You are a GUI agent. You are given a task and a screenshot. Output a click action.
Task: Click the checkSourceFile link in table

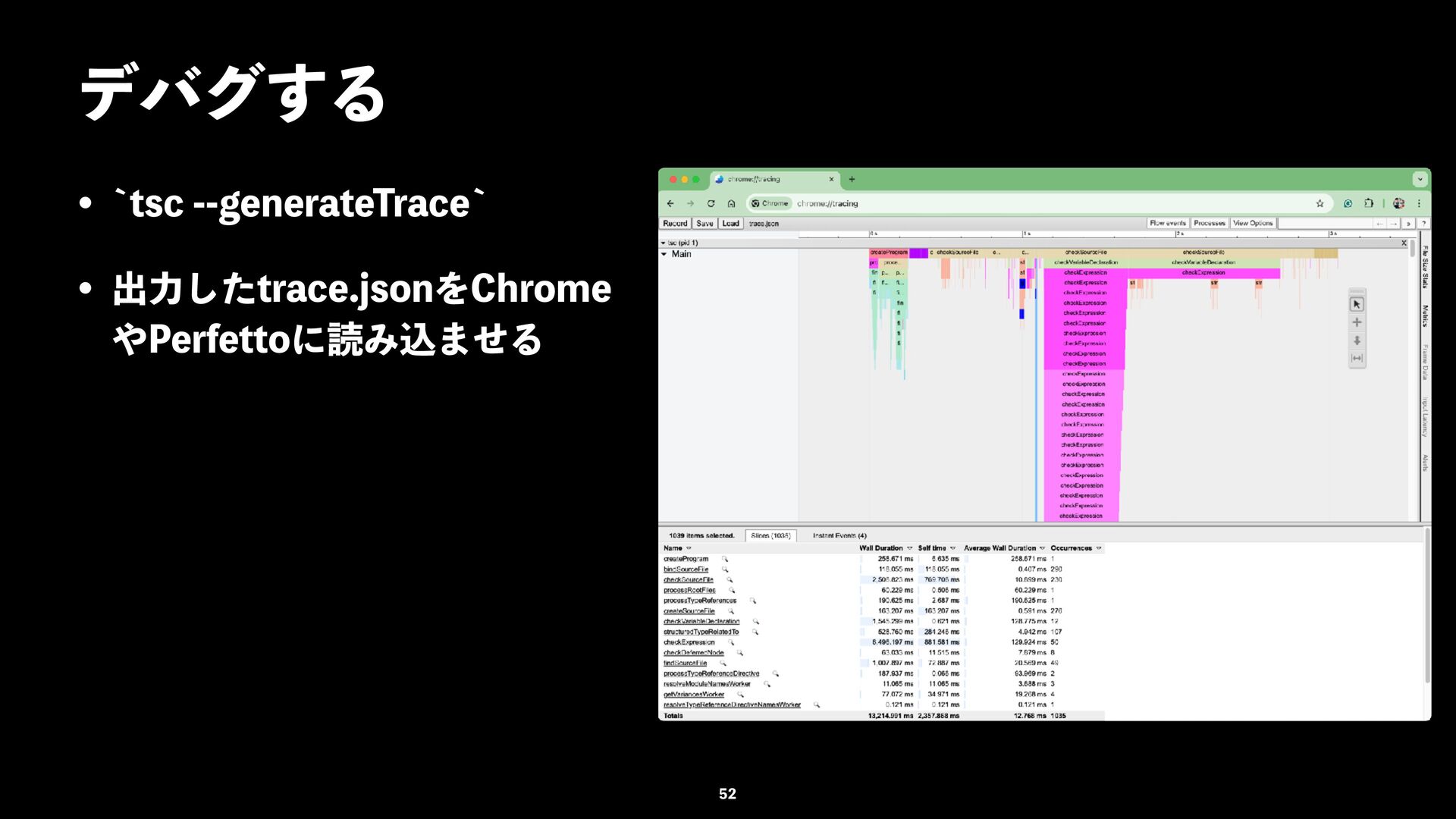688,579
